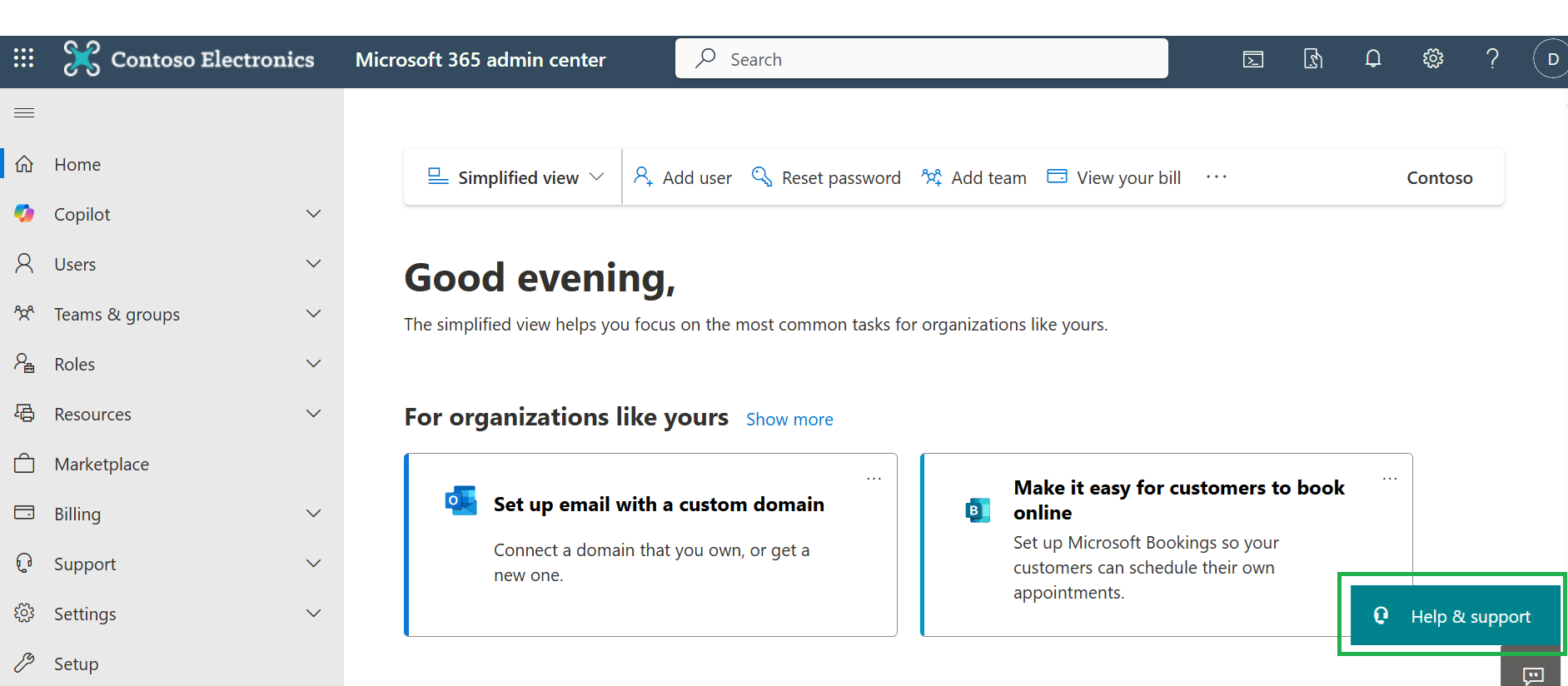This screenshot has width=1568, height=686.
Task: Expand the Resources nav chevron
Action: 314,414
